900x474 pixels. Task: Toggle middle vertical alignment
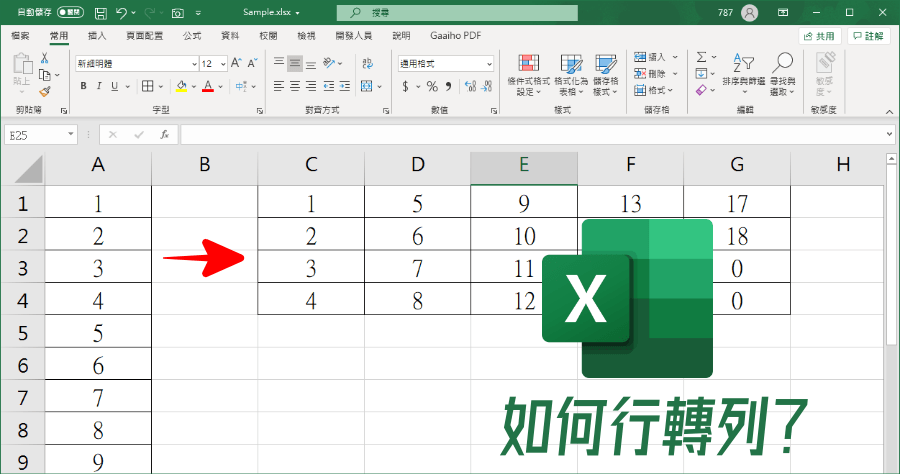pyautogui.click(x=294, y=63)
